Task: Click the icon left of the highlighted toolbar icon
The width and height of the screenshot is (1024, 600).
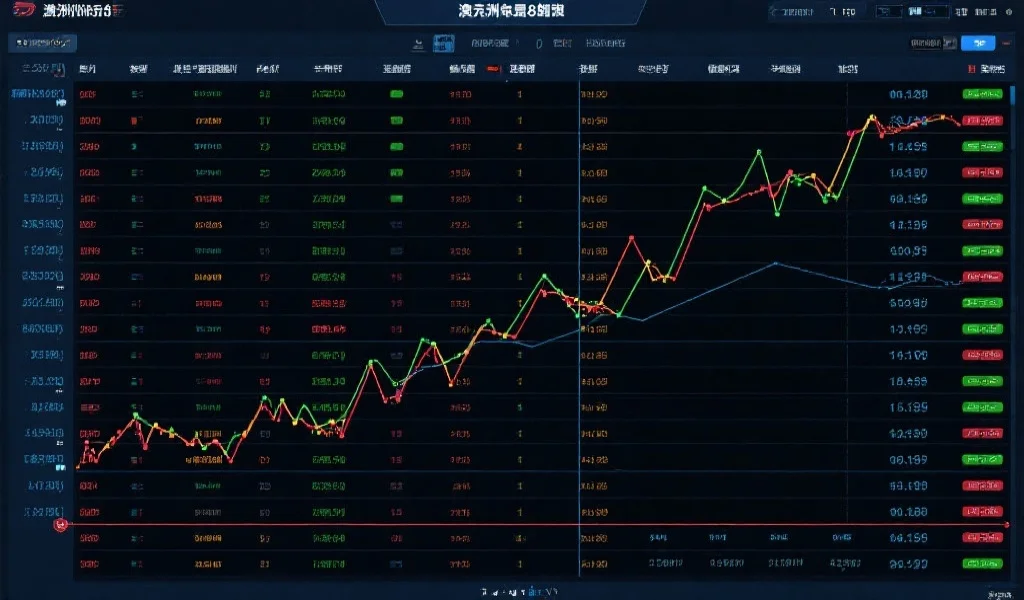Action: pyautogui.click(x=419, y=44)
